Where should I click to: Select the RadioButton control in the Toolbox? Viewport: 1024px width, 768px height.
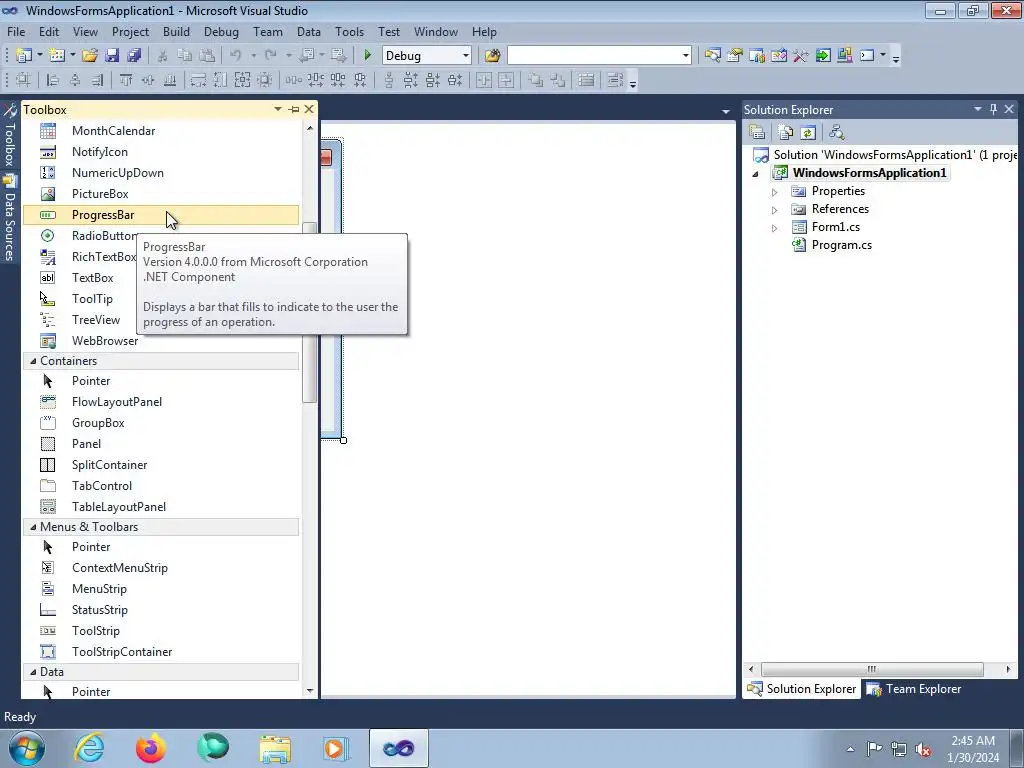coord(80,236)
